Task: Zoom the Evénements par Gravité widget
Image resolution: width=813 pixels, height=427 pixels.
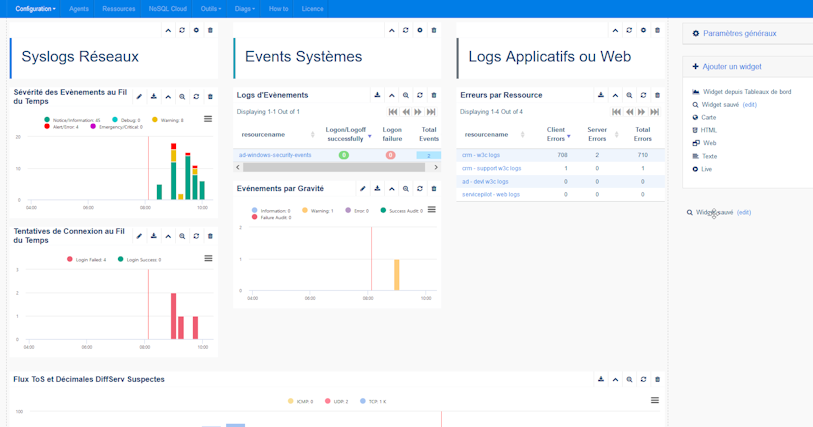Action: pyautogui.click(x=406, y=189)
